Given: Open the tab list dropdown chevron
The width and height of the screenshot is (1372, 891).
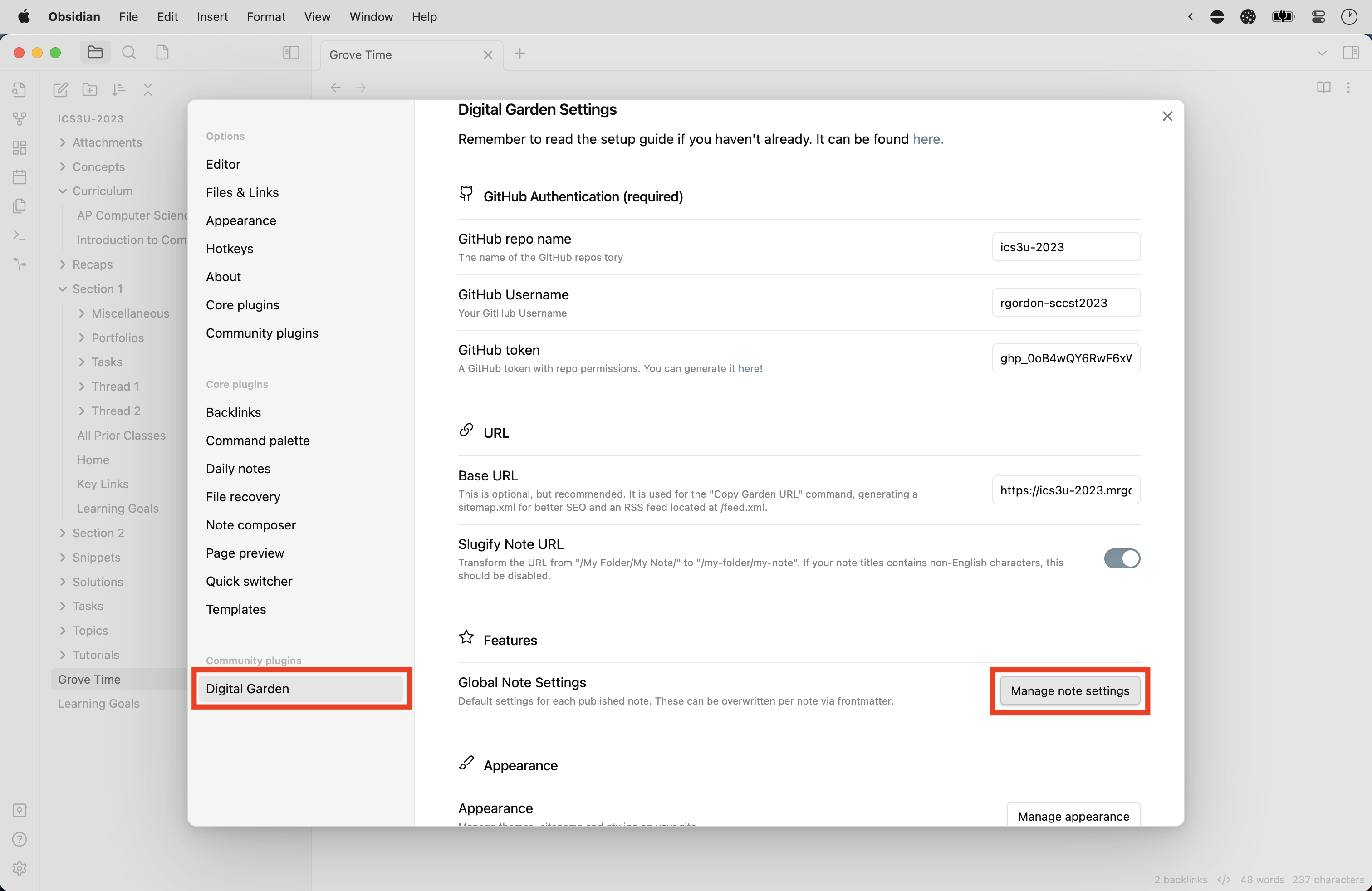Looking at the screenshot, I should (1322, 53).
